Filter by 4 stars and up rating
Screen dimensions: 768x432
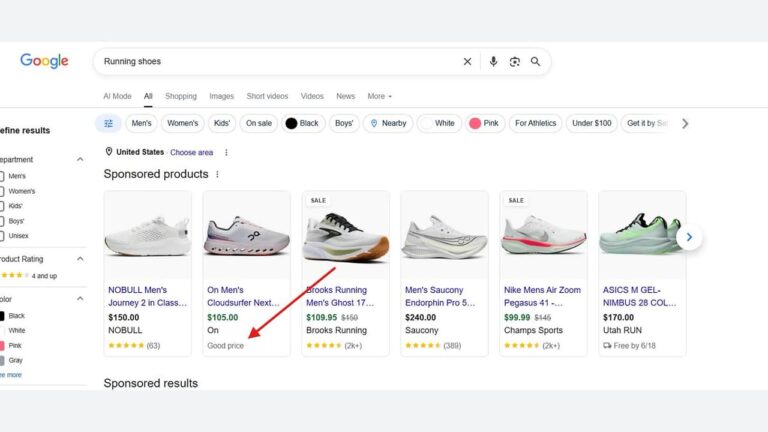pyautogui.click(x=28, y=276)
